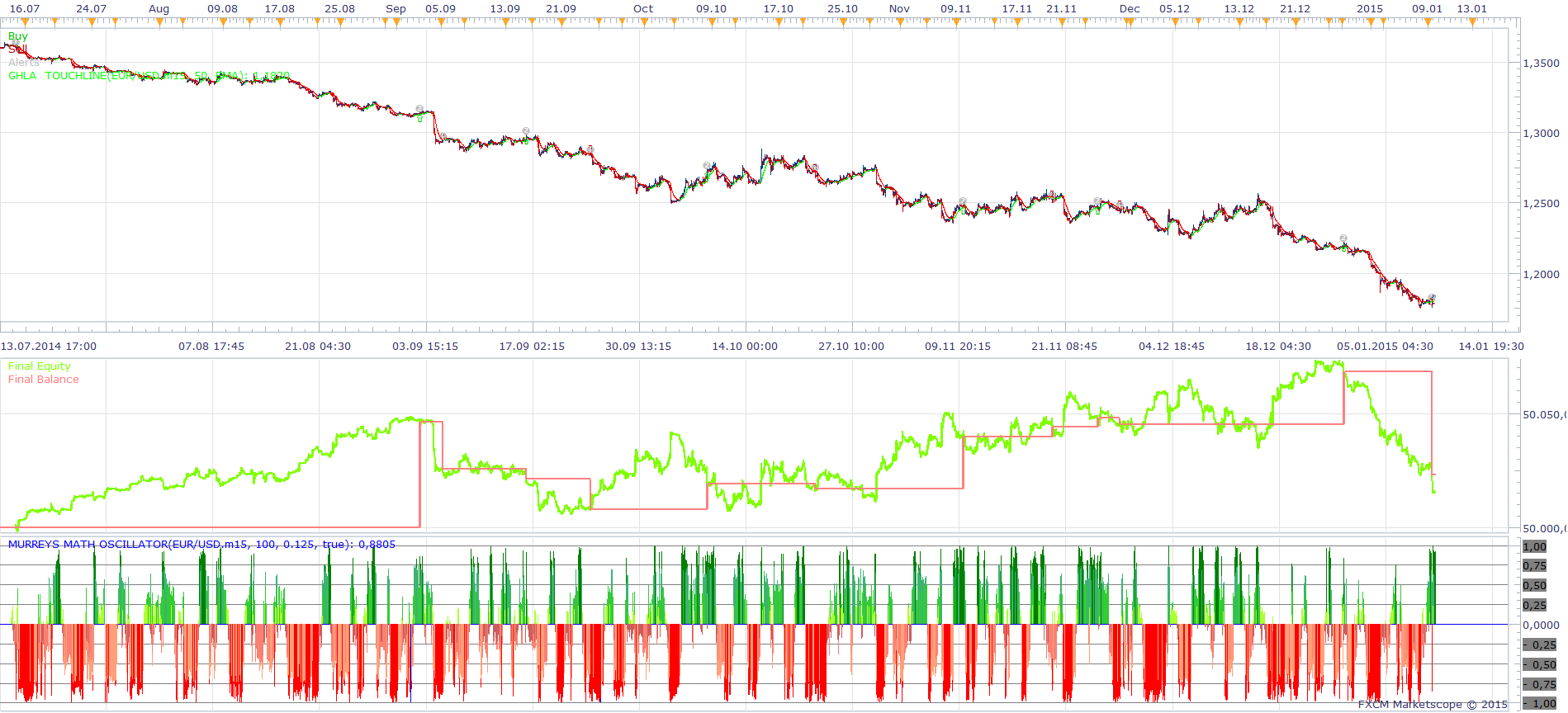Screen dimensions: 1568x713
Task: Click the Aug month label on top axis
Action: click(159, 8)
